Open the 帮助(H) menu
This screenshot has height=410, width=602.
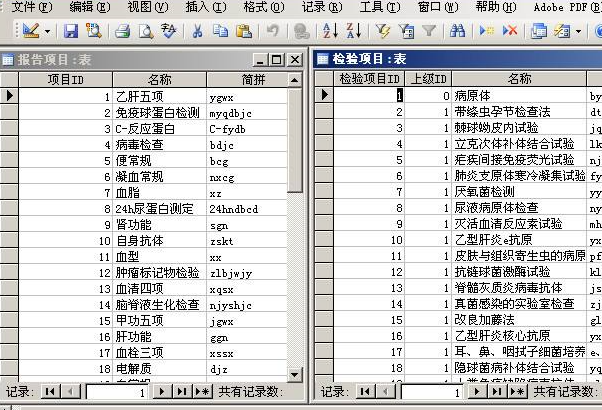496,7
